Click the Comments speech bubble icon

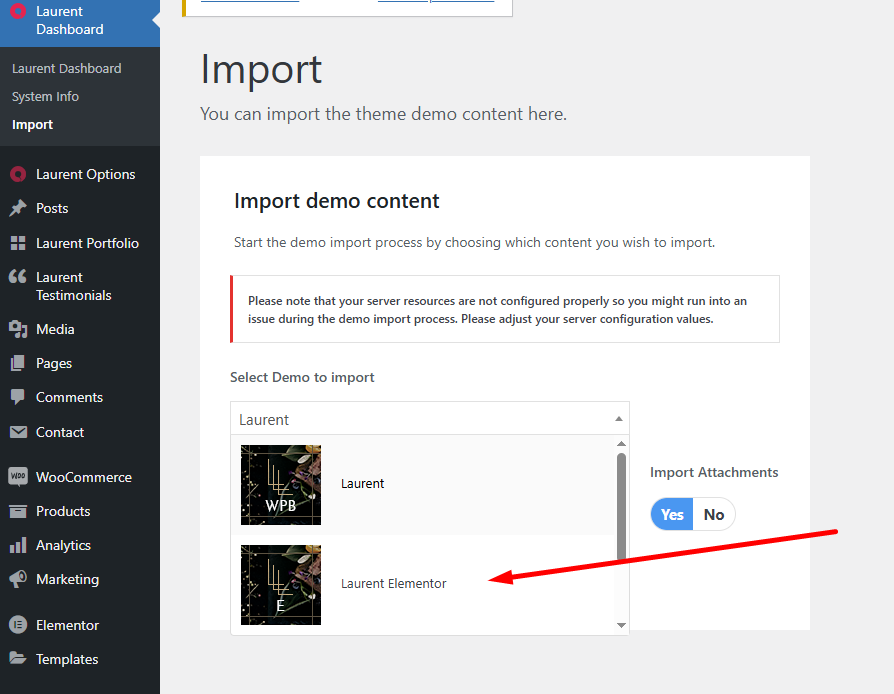click(18, 397)
